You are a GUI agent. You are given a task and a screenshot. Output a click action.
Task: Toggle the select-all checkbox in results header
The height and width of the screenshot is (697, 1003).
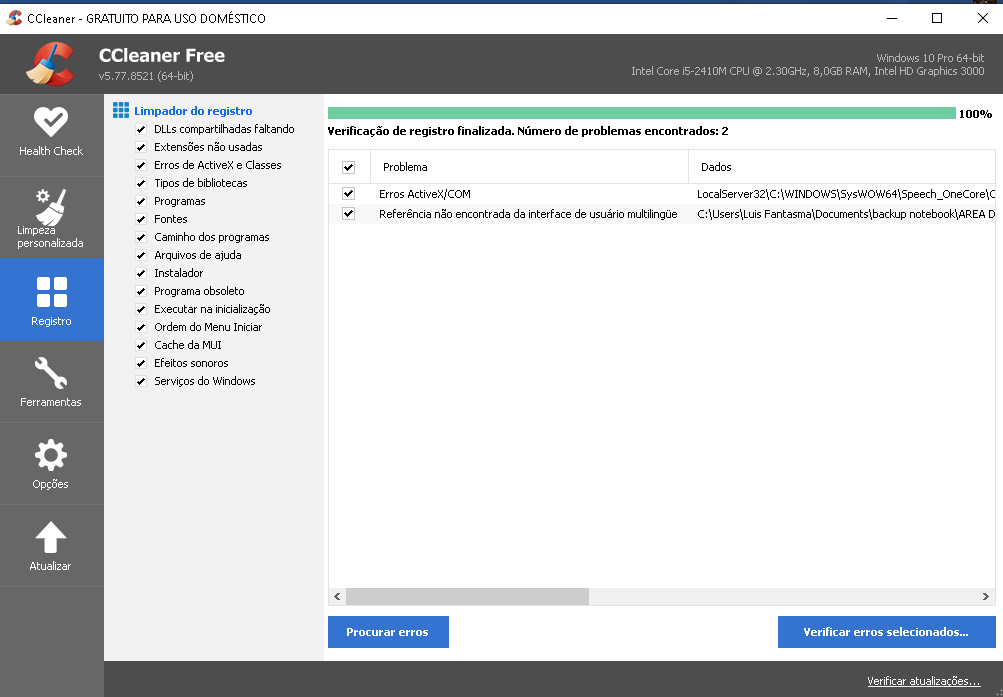[348, 167]
